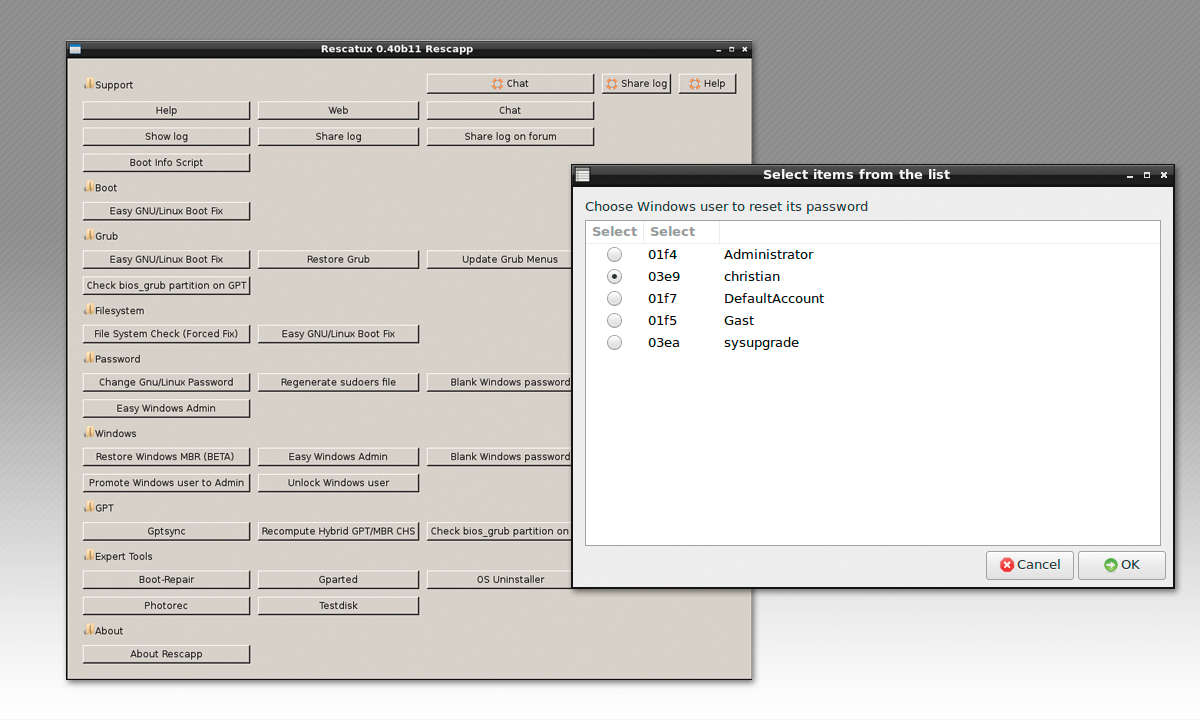This screenshot has height=720, width=1200.
Task: Select the christian user radio button
Action: [x=614, y=277]
